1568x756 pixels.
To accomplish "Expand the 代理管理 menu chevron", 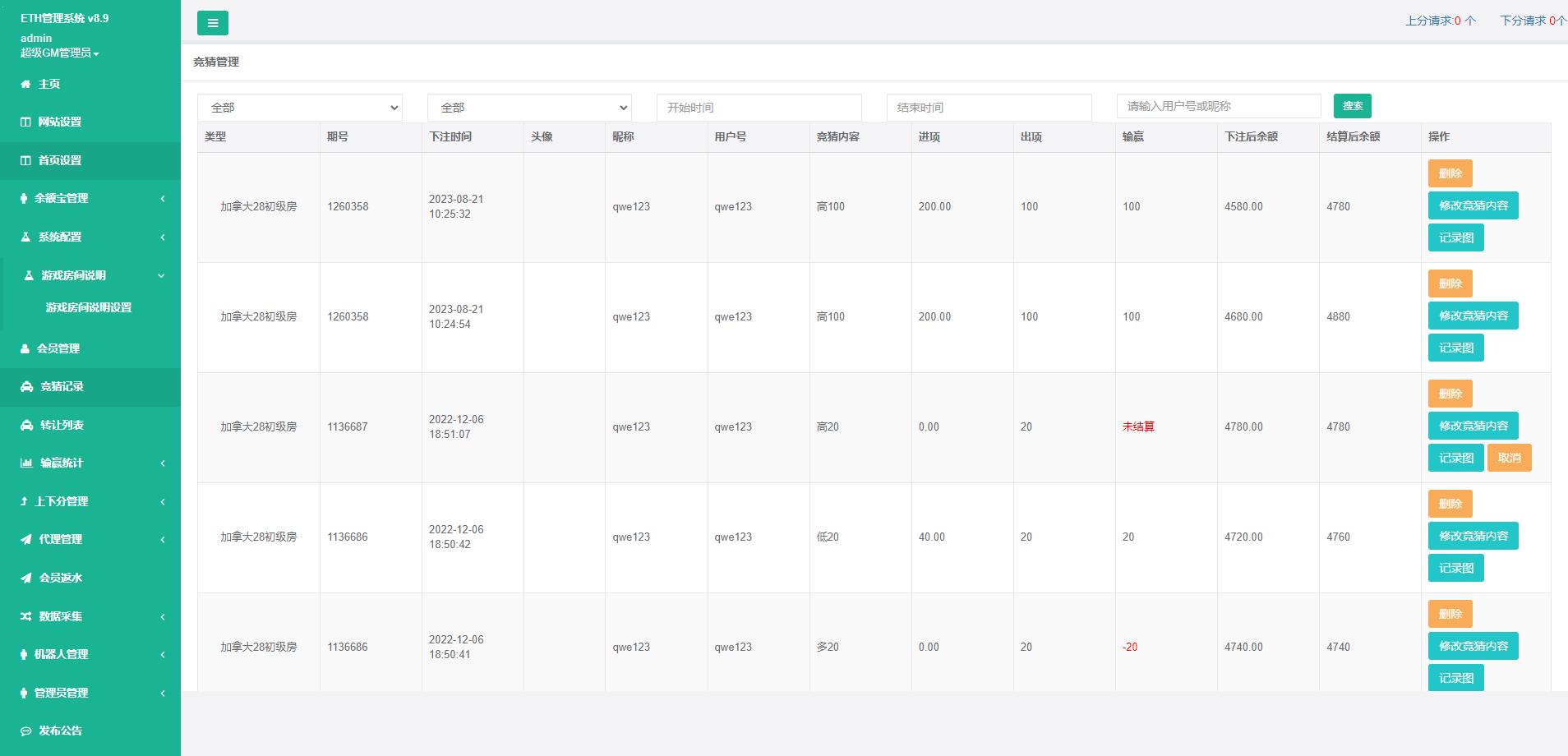I will click(162, 539).
